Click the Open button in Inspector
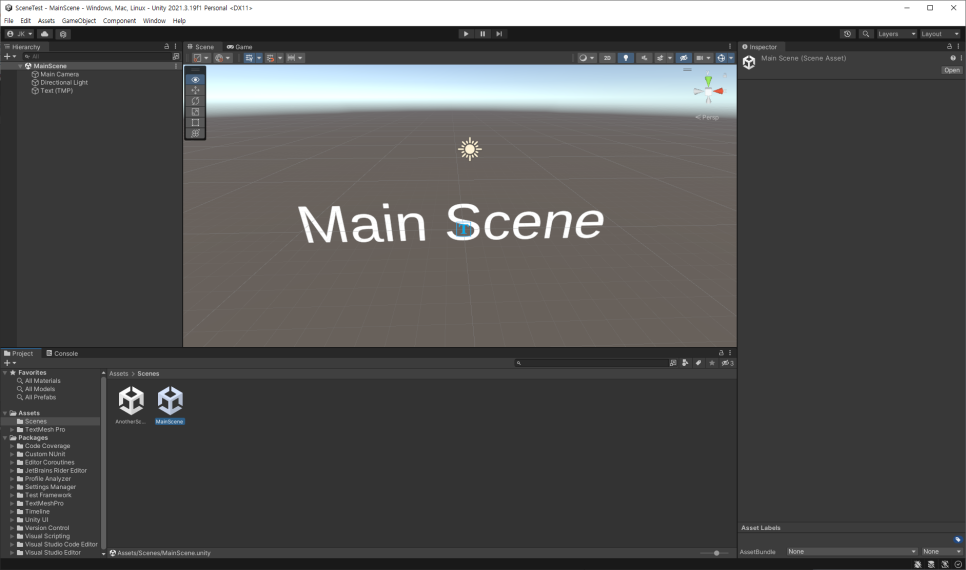This screenshot has height=570, width=966. tap(952, 70)
